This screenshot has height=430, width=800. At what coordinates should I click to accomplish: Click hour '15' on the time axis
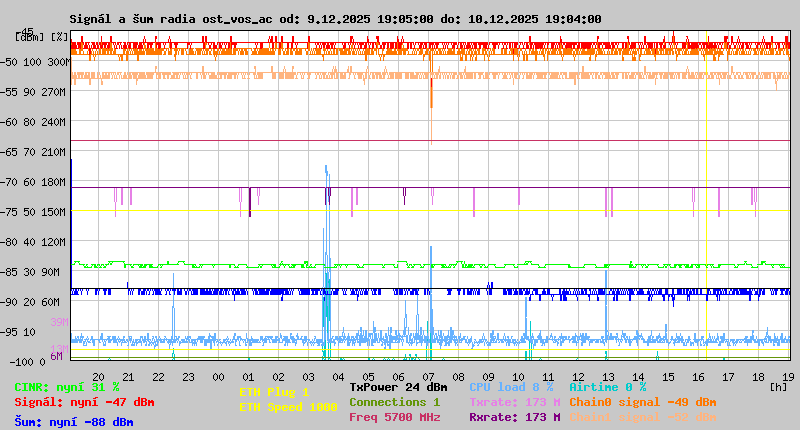(x=668, y=377)
